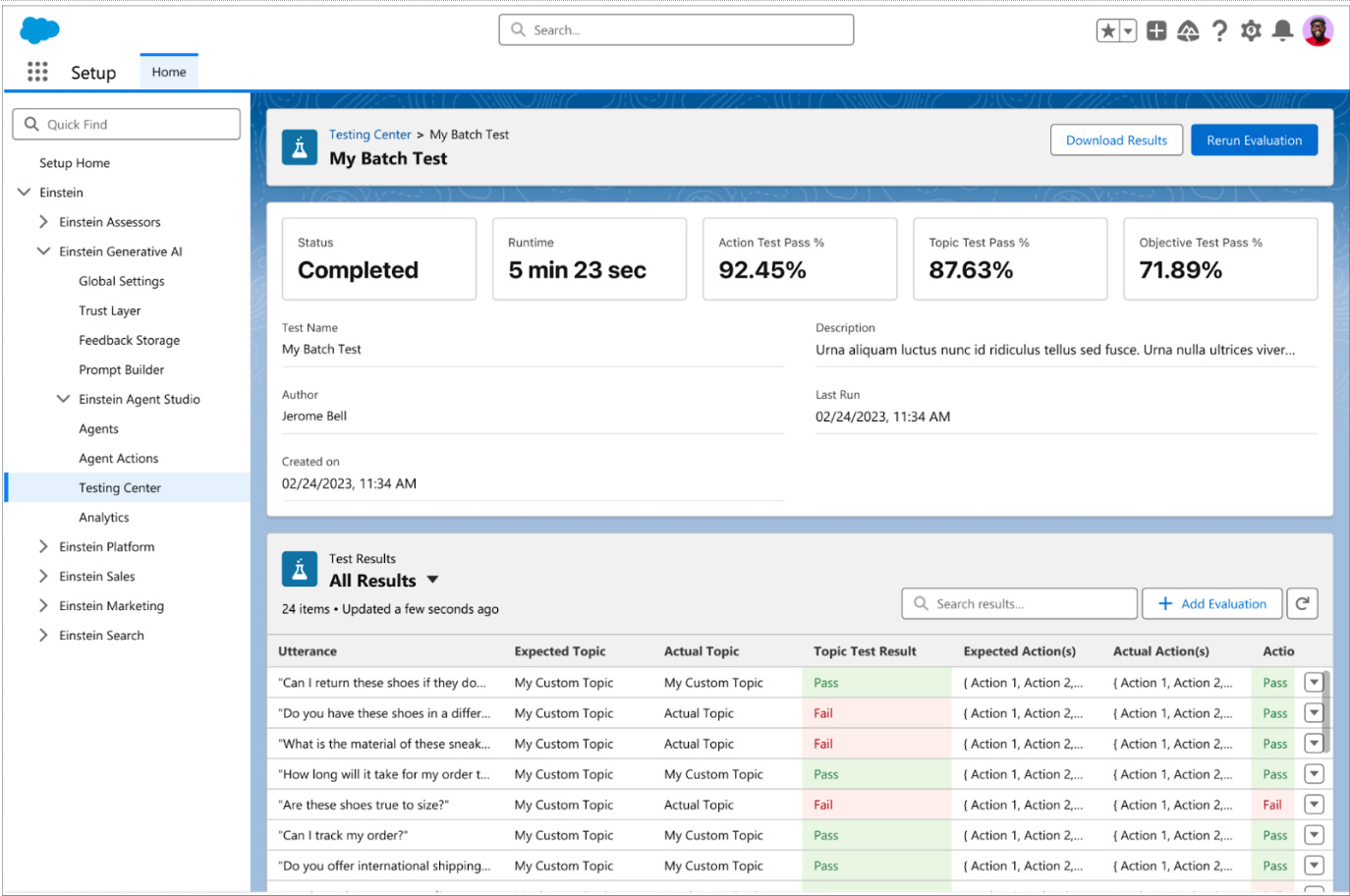Screen dimensions: 1350x896
Task: Collapse the Einstein Agent Studio section
Action: click(x=63, y=399)
